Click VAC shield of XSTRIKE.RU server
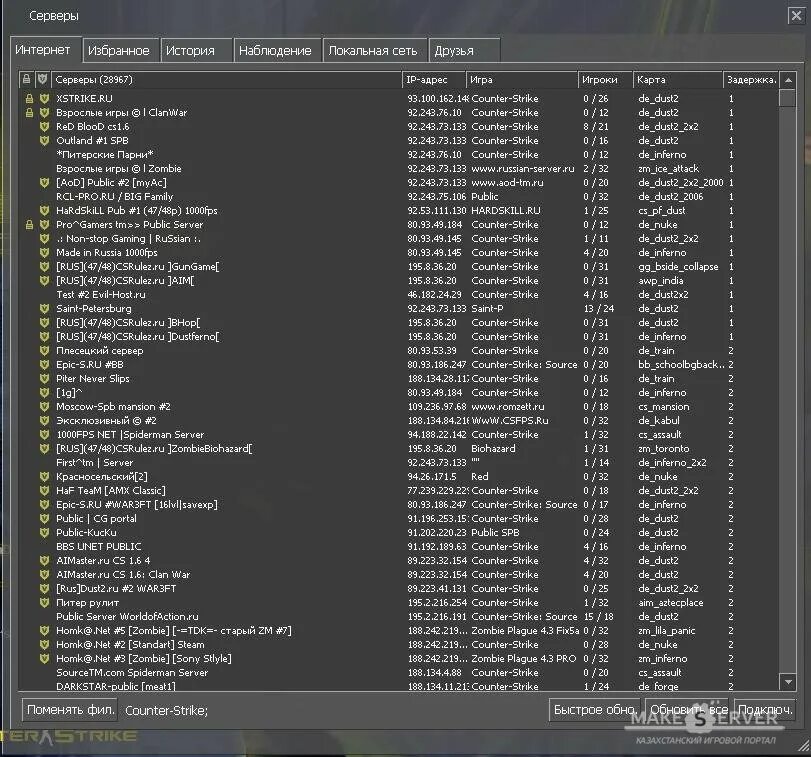The height and width of the screenshot is (757, 811). click(x=44, y=98)
